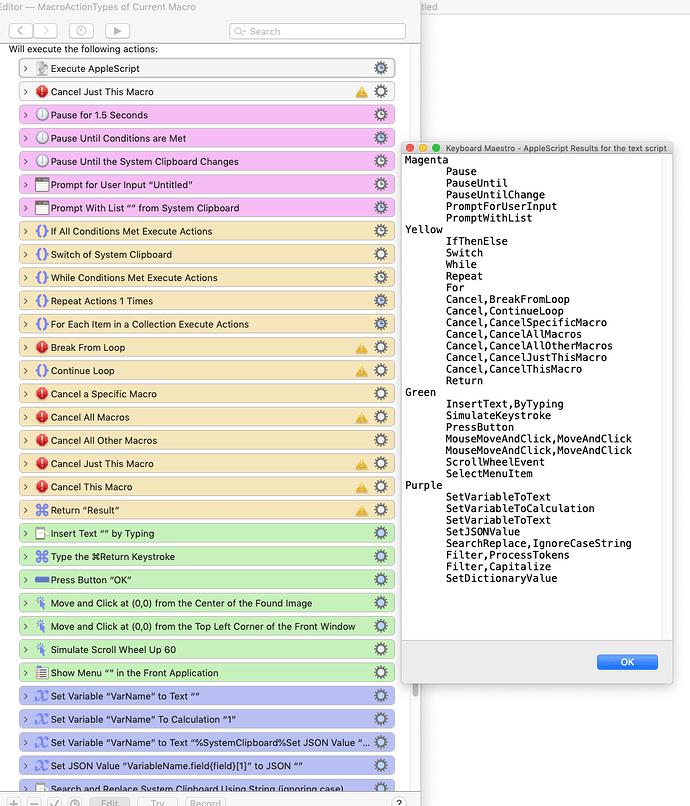
Task: Open gear menu for Set JSON Value action
Action: [380, 765]
